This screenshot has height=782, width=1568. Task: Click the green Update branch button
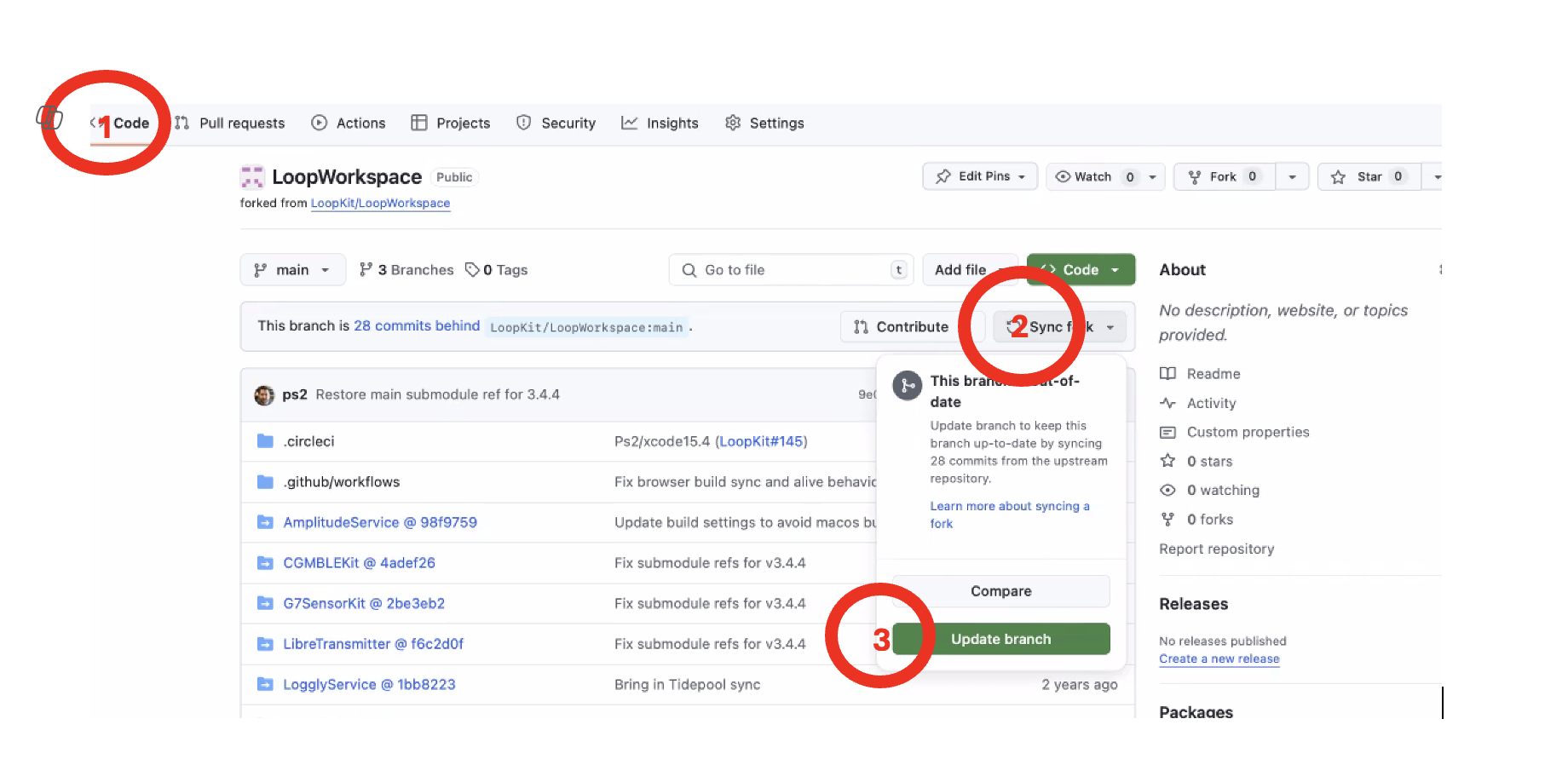pyautogui.click(x=1001, y=639)
